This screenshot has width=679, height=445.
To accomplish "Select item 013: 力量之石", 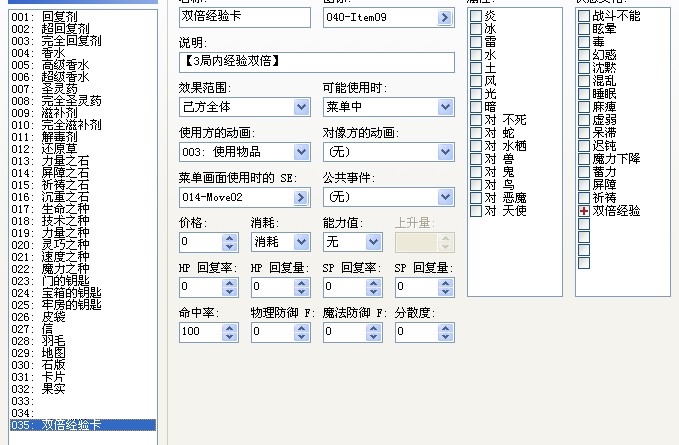I will tap(83, 161).
